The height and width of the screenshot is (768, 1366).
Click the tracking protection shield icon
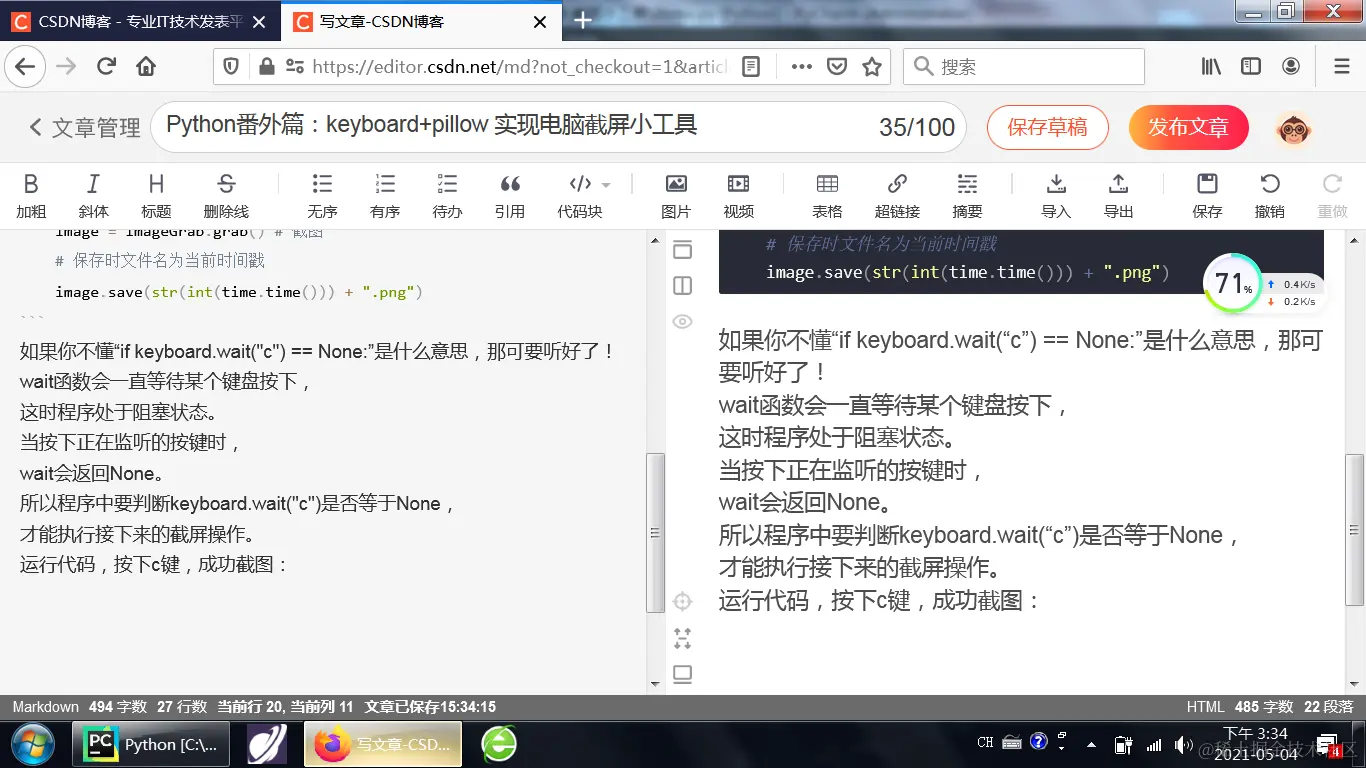[x=231, y=67]
